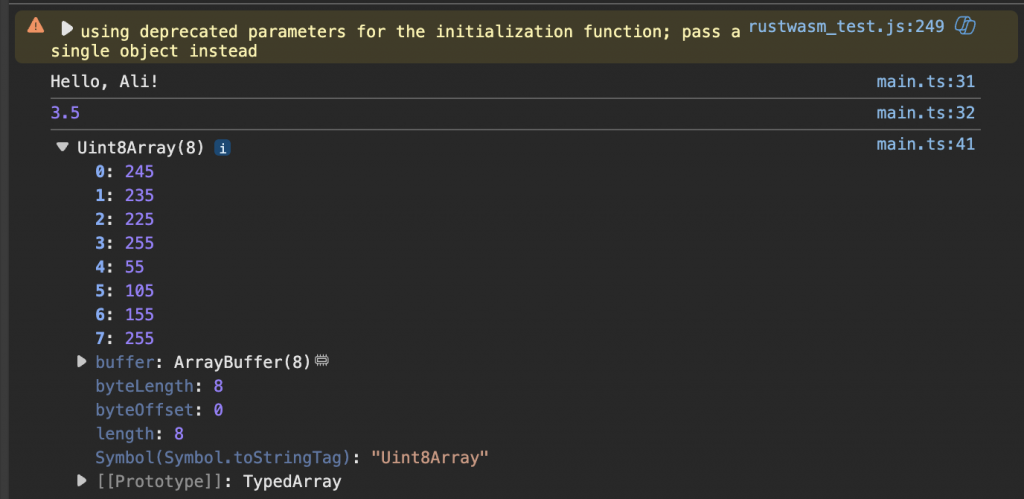Select the 3.5 logged number output
The height and width of the screenshot is (499, 1024).
[x=65, y=113]
